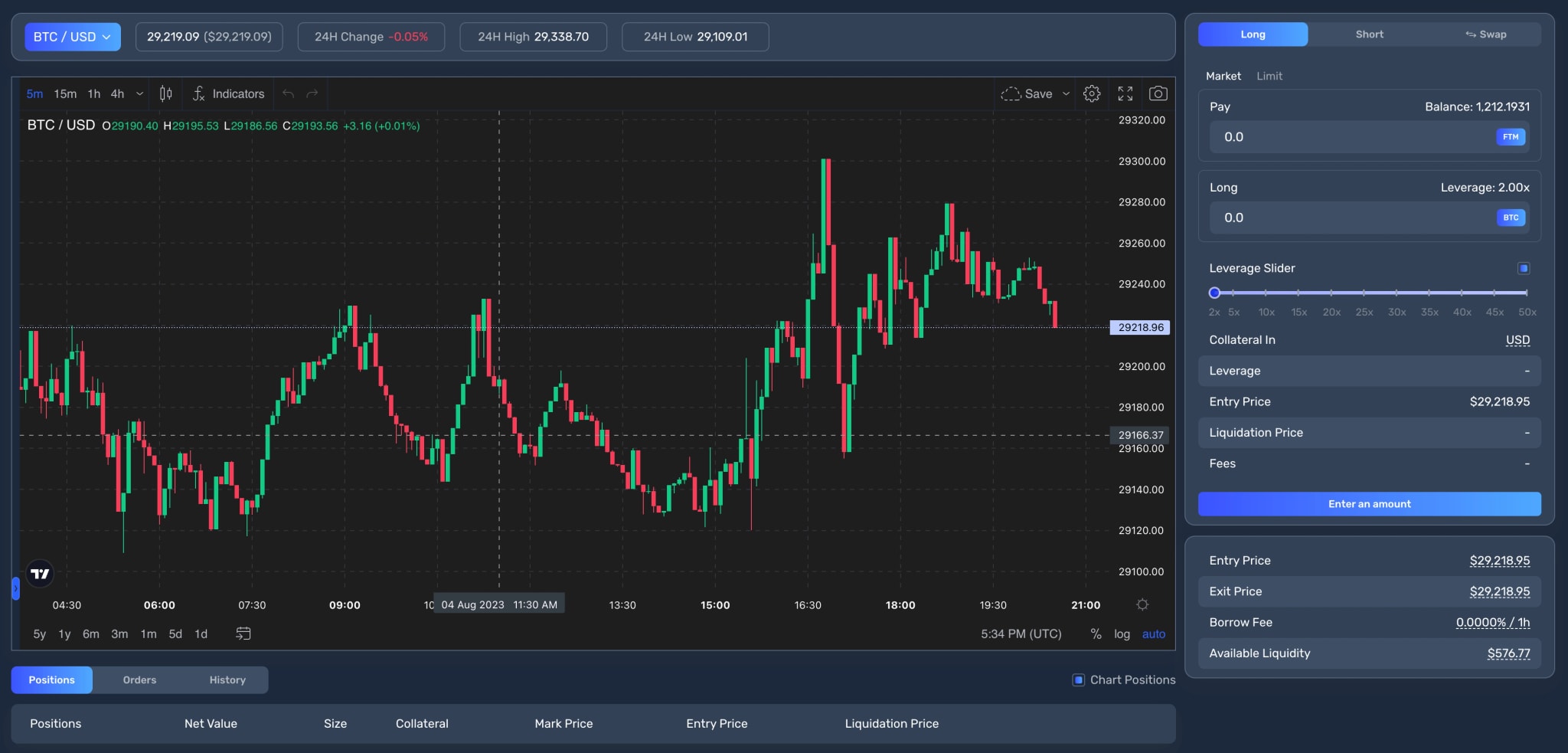This screenshot has width=1568, height=753.
Task: Enter fullscreen chart mode
Action: click(1125, 93)
